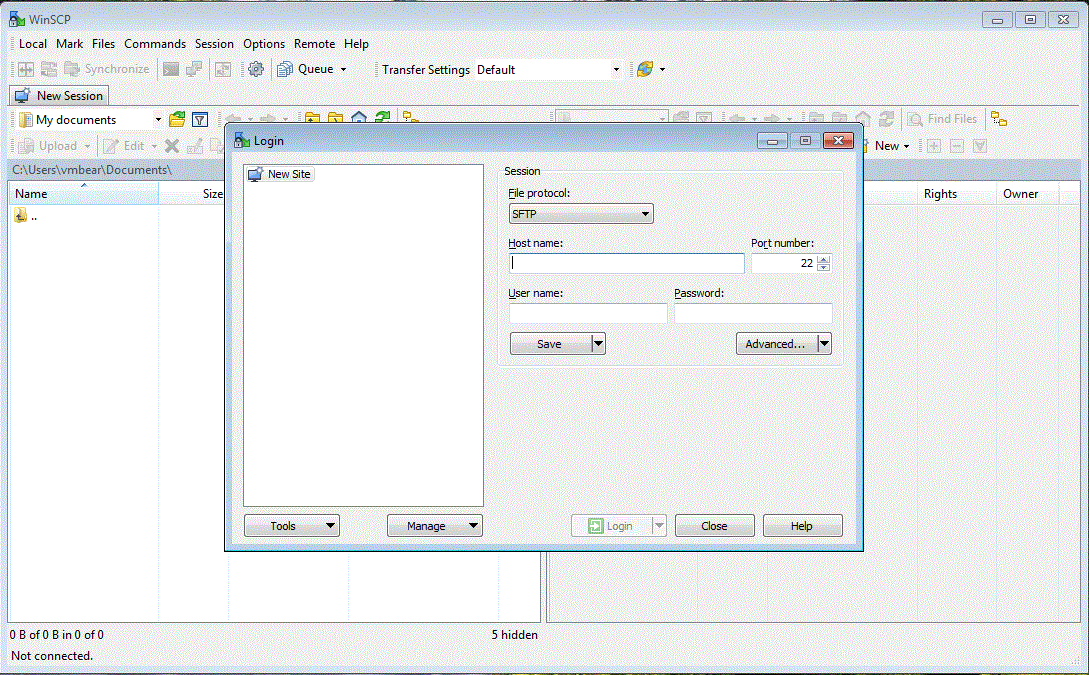Viewport: 1089px width, 675px height.
Task: Click the local tree view icon
Action: pyautogui.click(x=410, y=117)
